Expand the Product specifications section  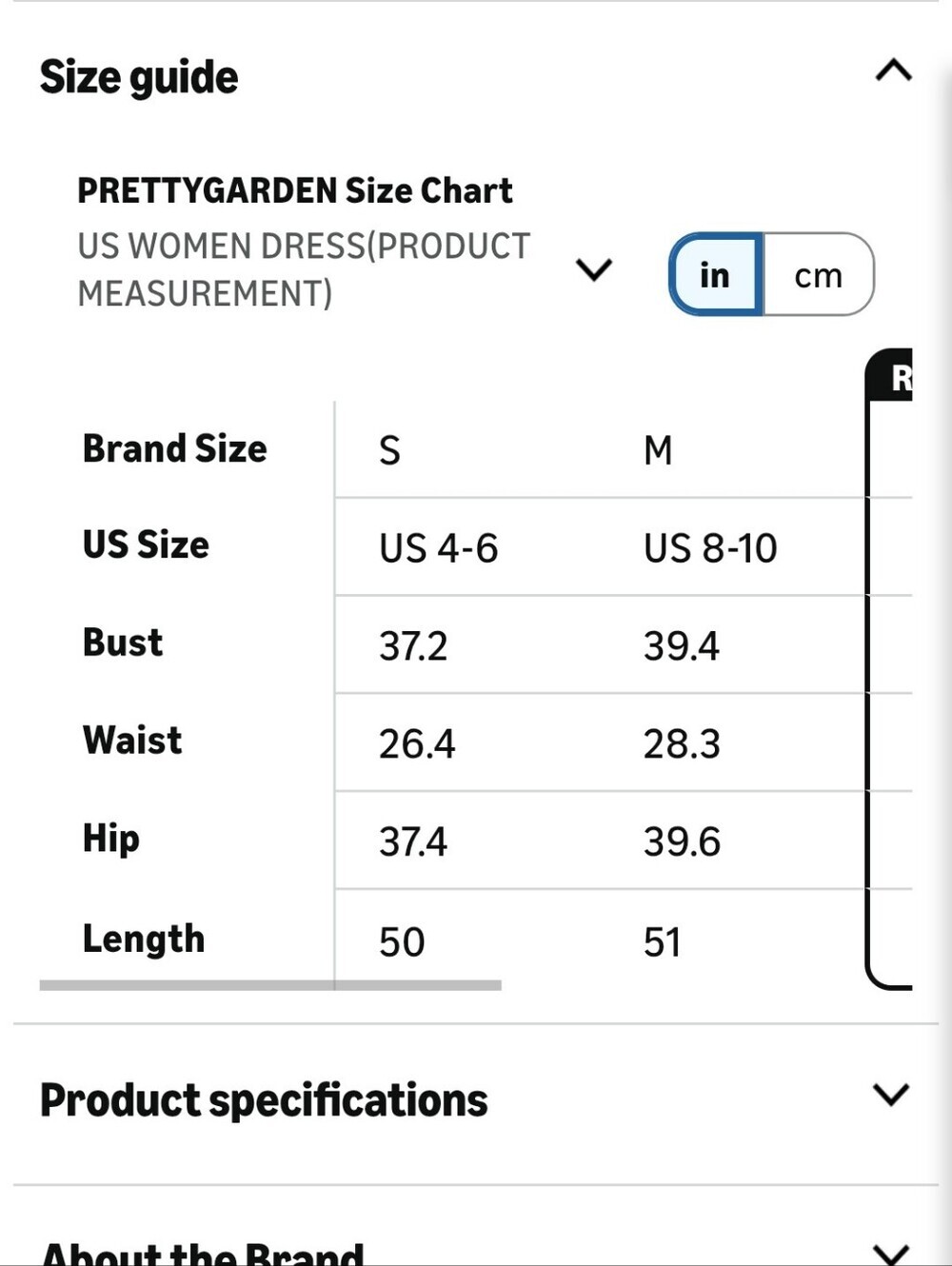(x=891, y=1095)
